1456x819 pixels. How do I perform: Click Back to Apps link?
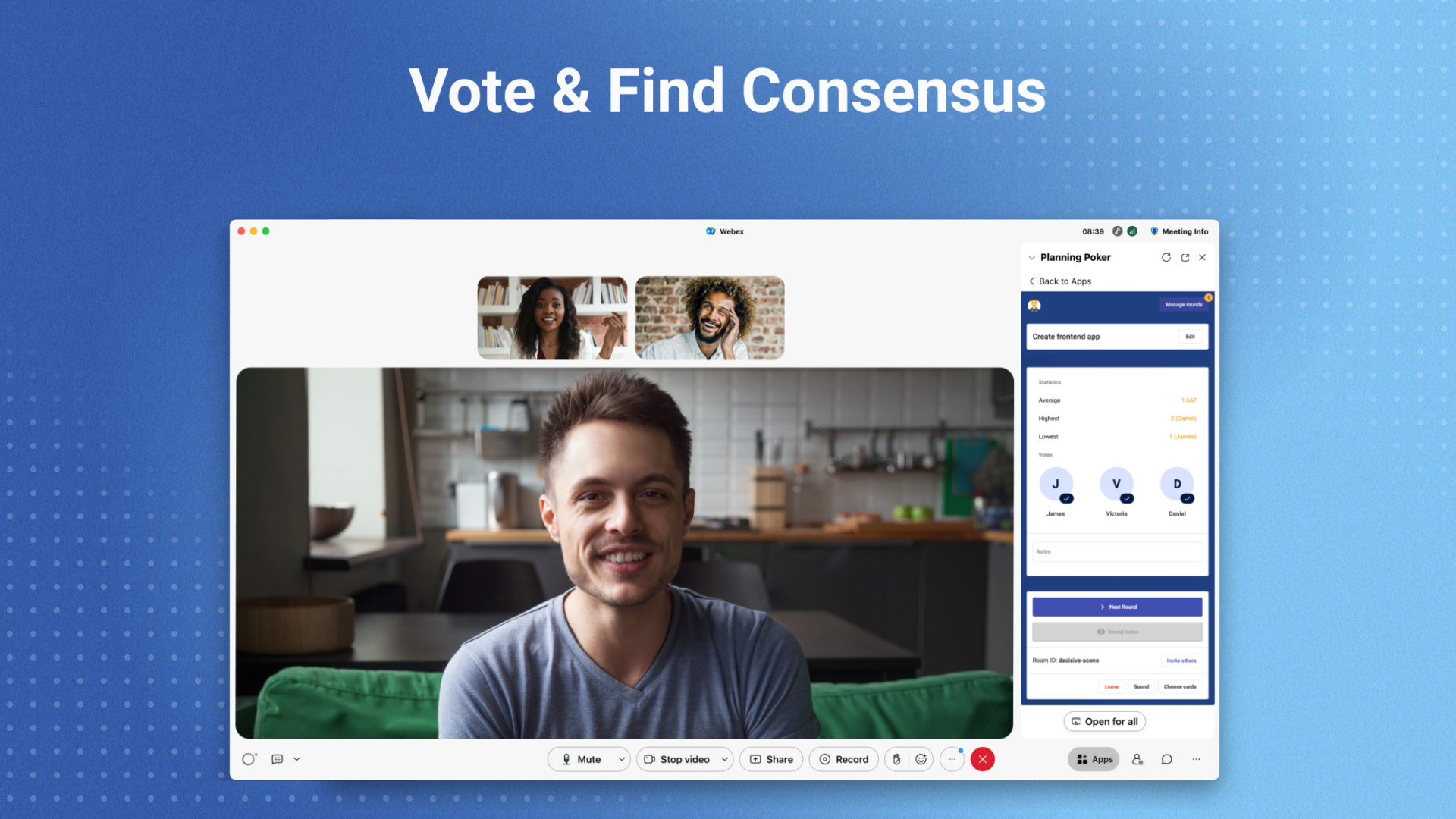tap(1062, 280)
